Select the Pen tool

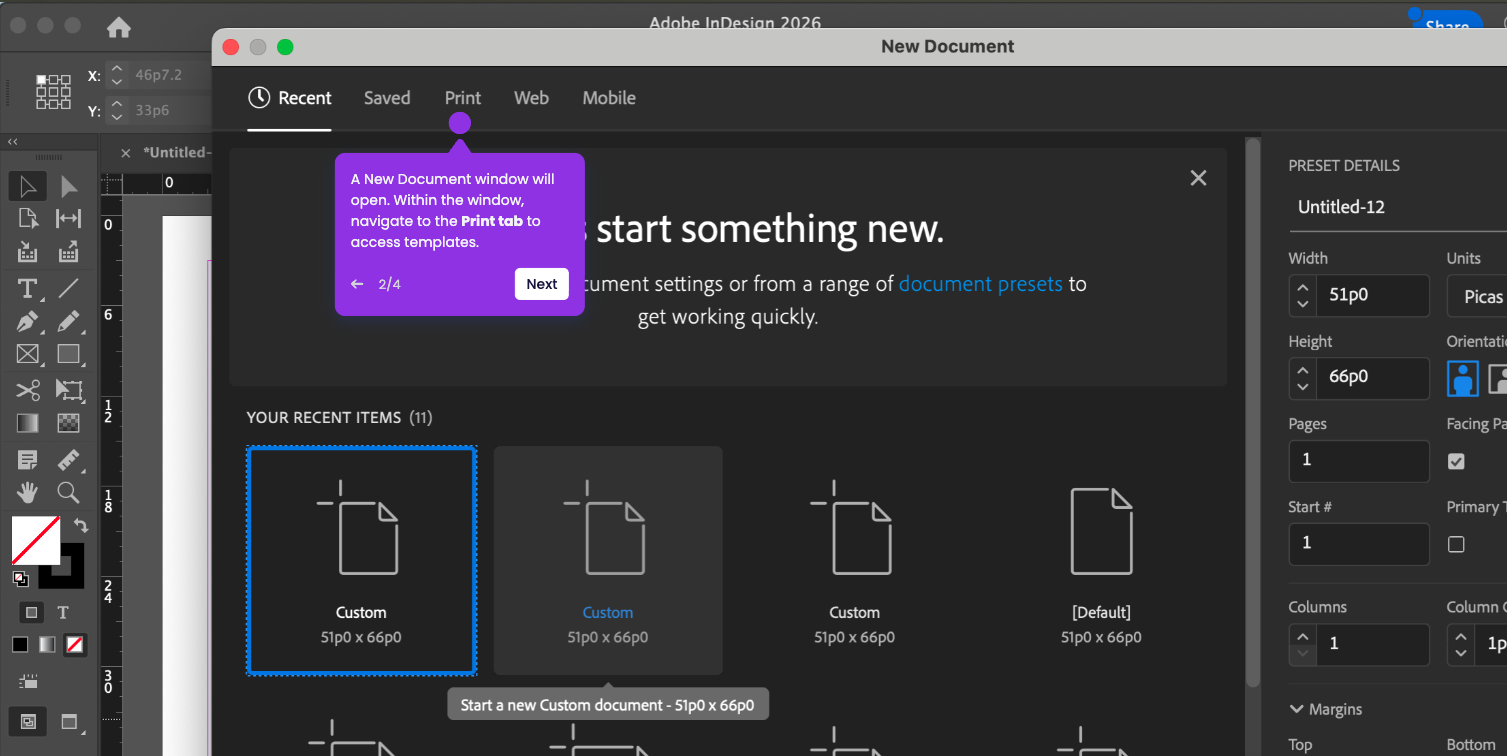[28, 322]
